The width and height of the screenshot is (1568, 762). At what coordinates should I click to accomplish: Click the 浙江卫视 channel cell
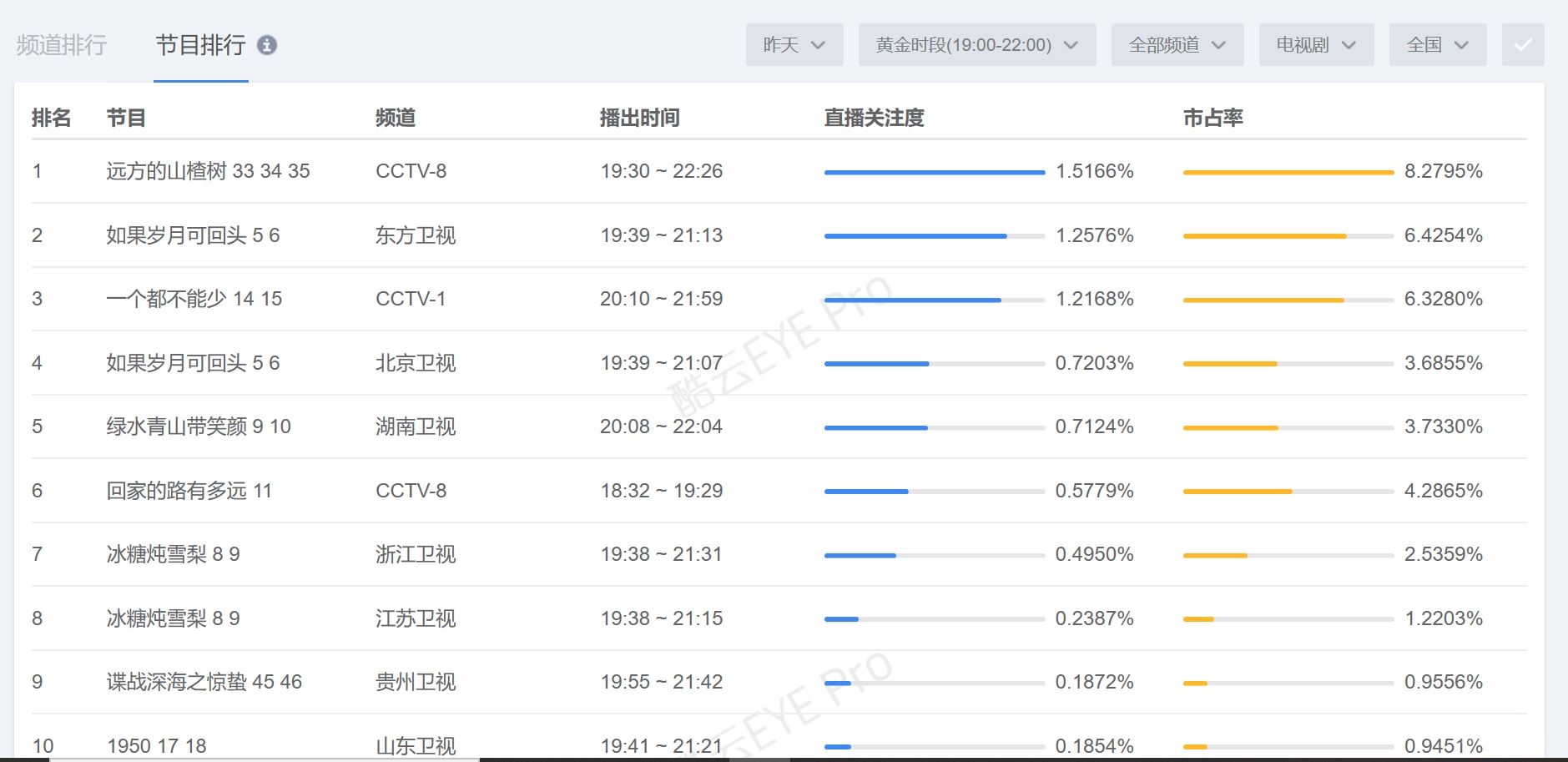(x=416, y=554)
